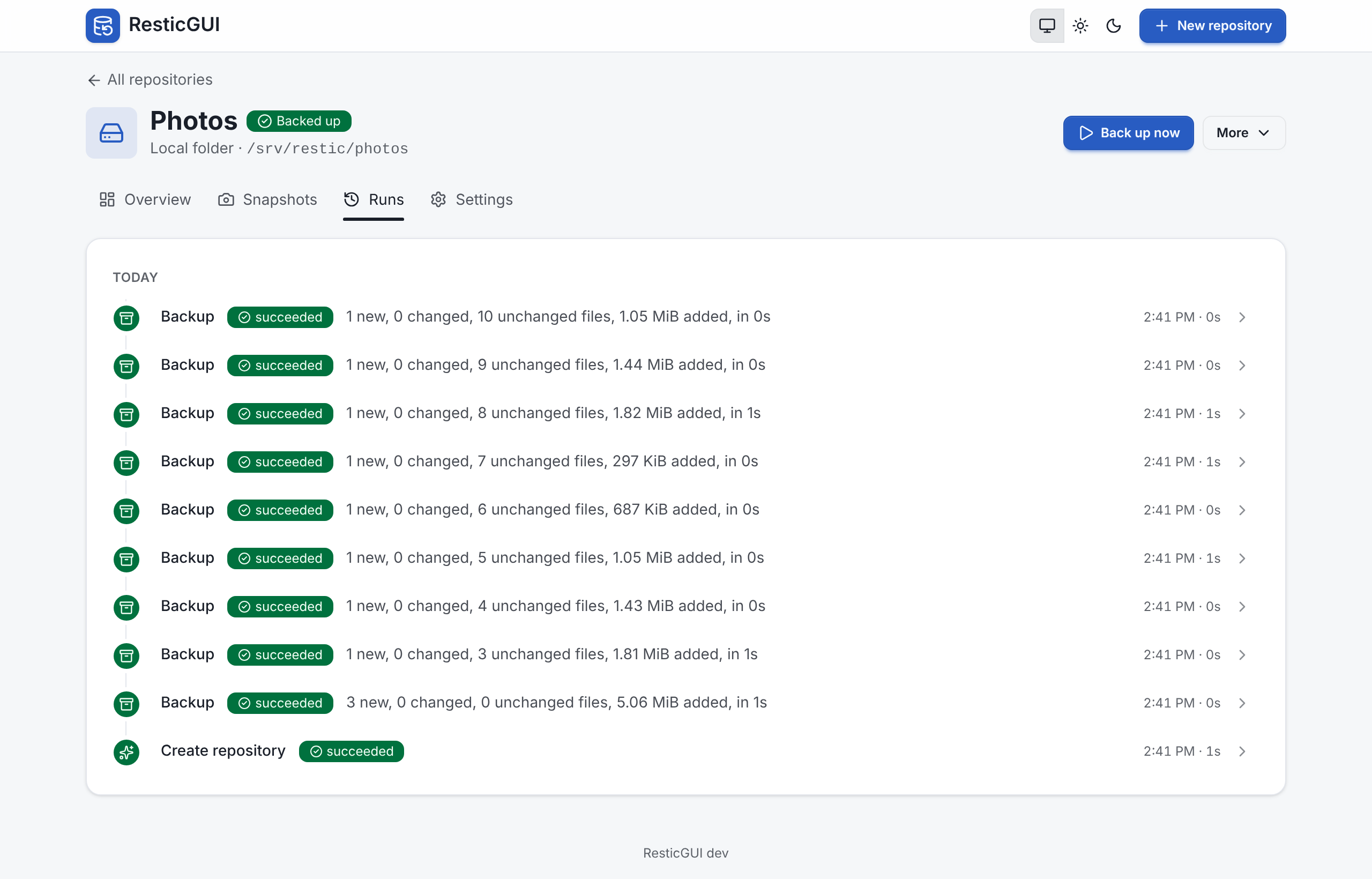Click the backup icon for 6 unchanged files run
Image resolution: width=1372 pixels, height=879 pixels.
pos(126,511)
